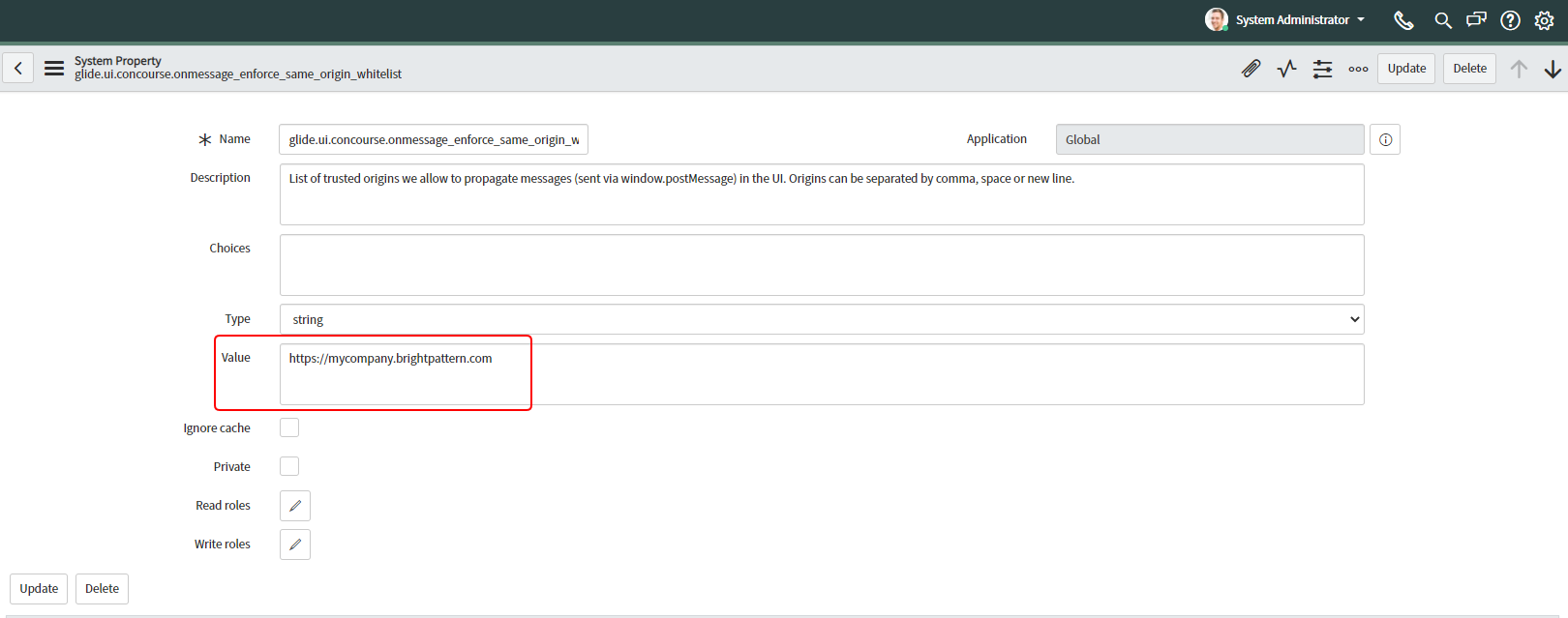The image size is (1568, 618).
Task: Go back with the left chevron
Action: click(18, 68)
